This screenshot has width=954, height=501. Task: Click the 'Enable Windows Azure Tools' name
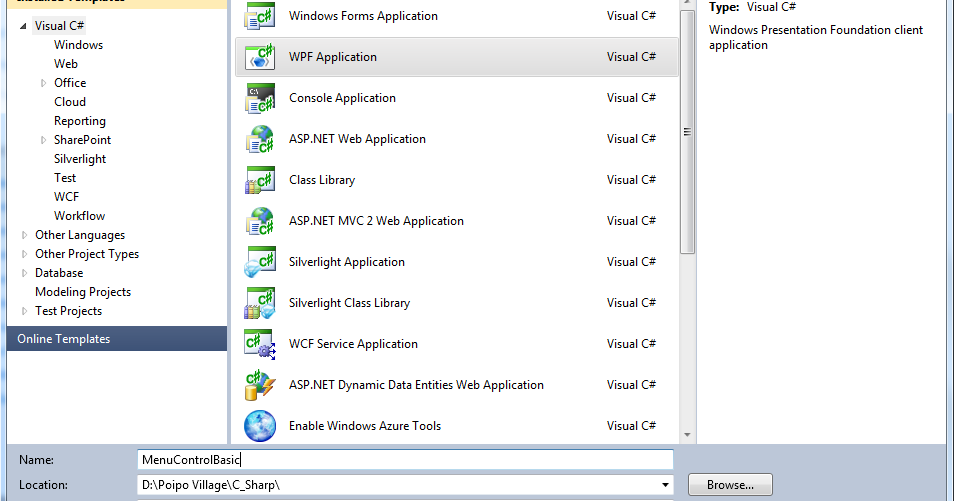click(x=364, y=426)
